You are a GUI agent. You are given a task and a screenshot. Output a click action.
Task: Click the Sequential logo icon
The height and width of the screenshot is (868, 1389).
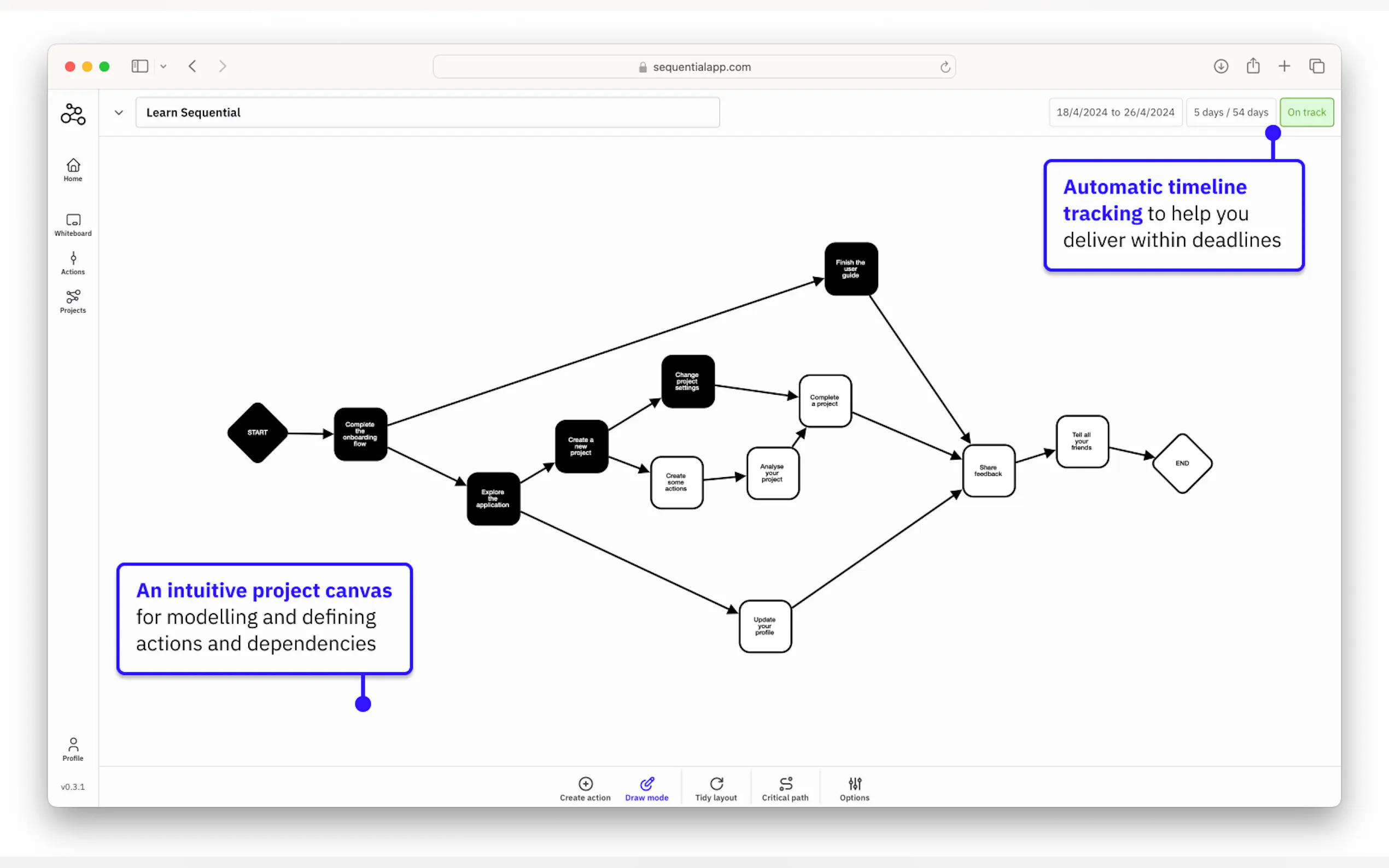(73, 114)
